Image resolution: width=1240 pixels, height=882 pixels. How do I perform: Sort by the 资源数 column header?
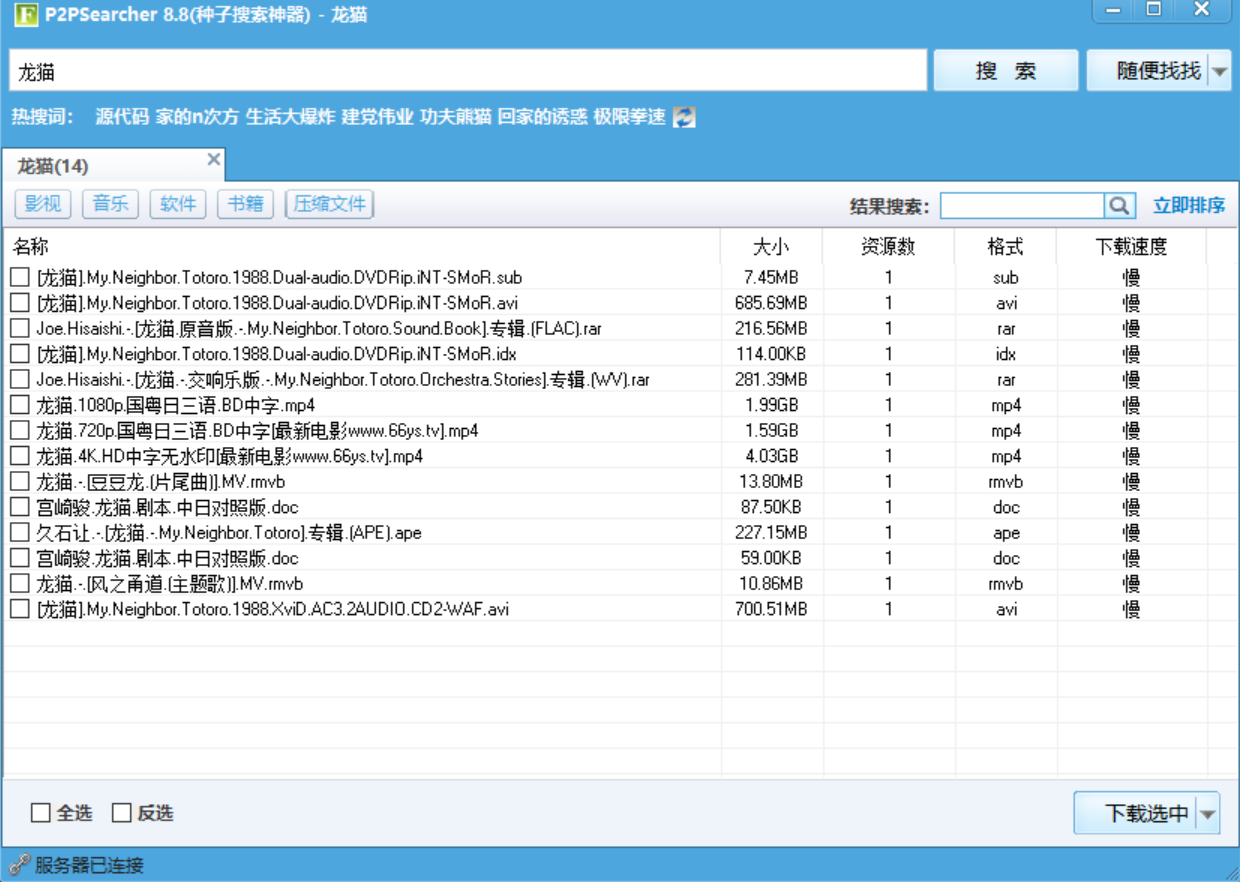pyautogui.click(x=888, y=246)
